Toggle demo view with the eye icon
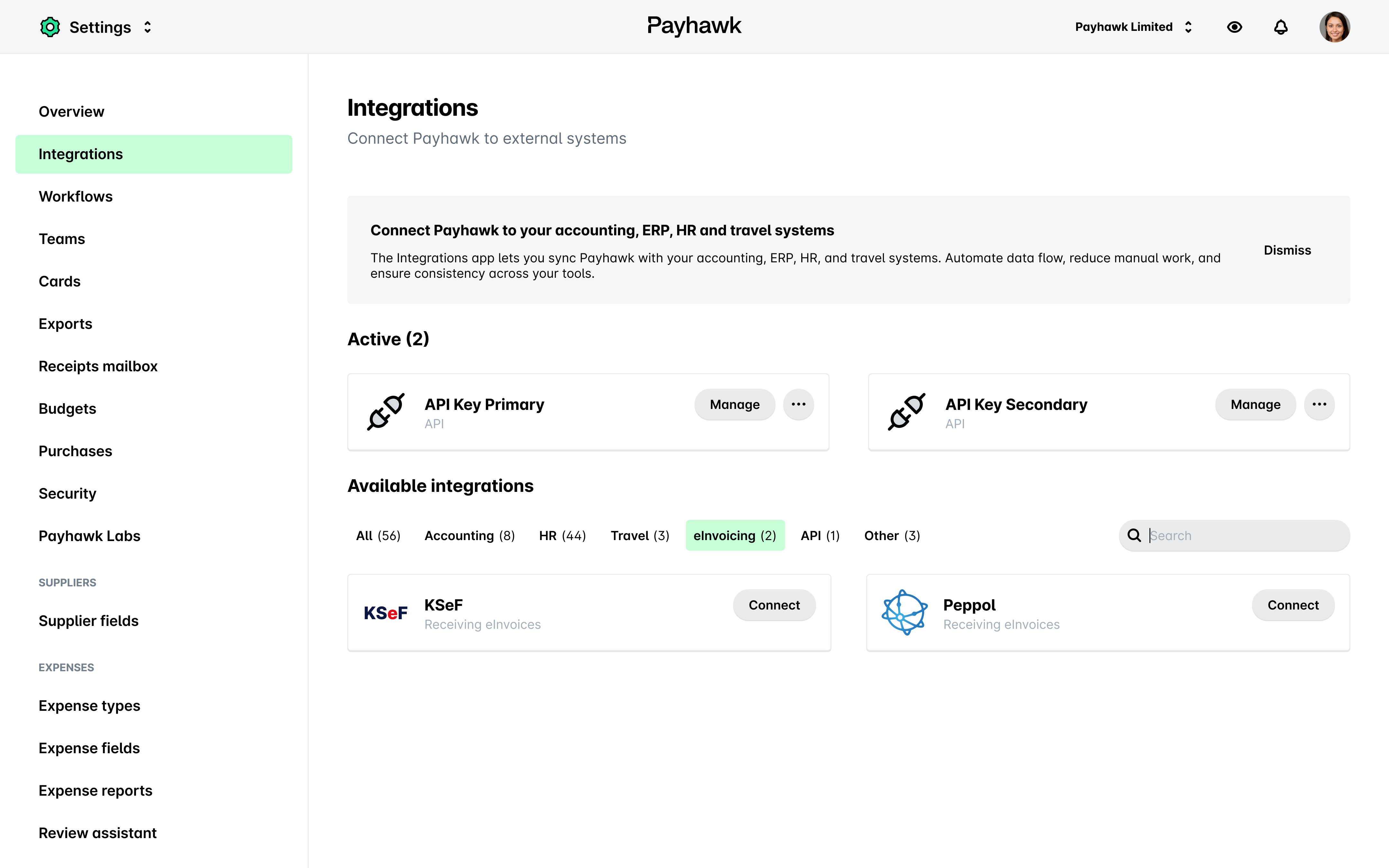The image size is (1389, 868). click(x=1235, y=26)
